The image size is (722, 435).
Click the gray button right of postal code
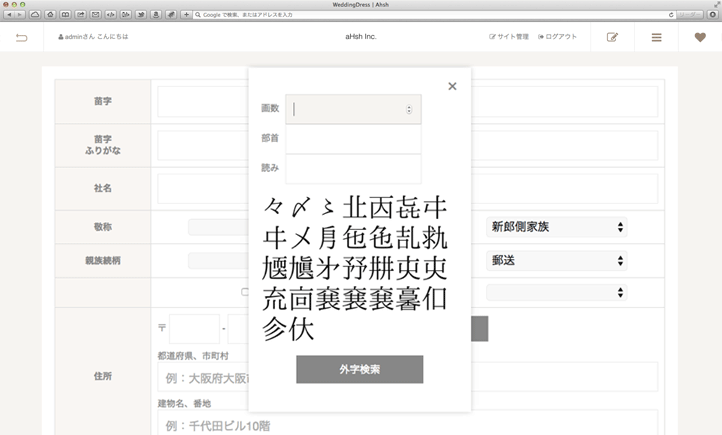click(x=479, y=329)
